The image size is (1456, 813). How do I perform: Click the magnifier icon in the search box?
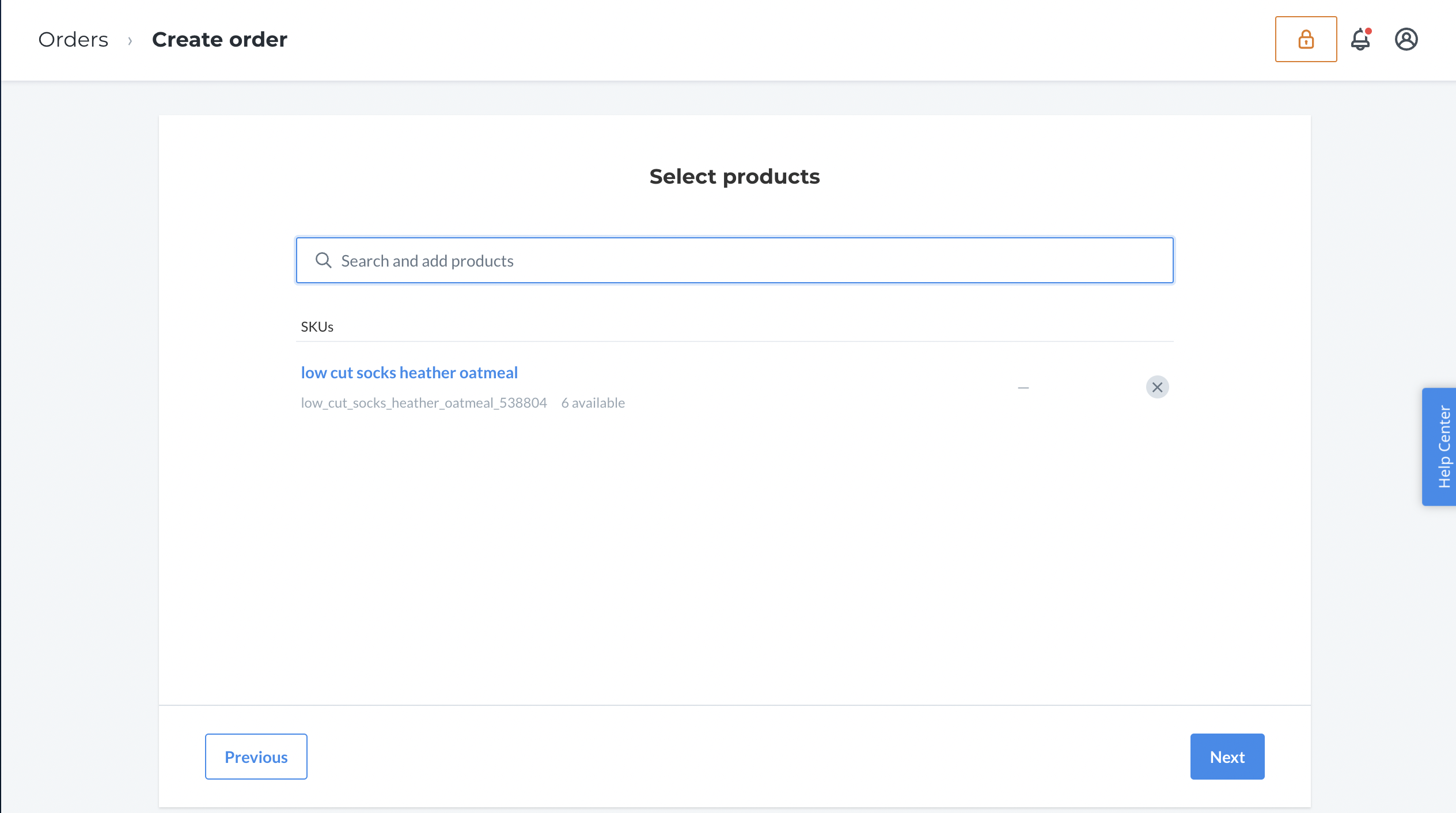pyautogui.click(x=324, y=260)
